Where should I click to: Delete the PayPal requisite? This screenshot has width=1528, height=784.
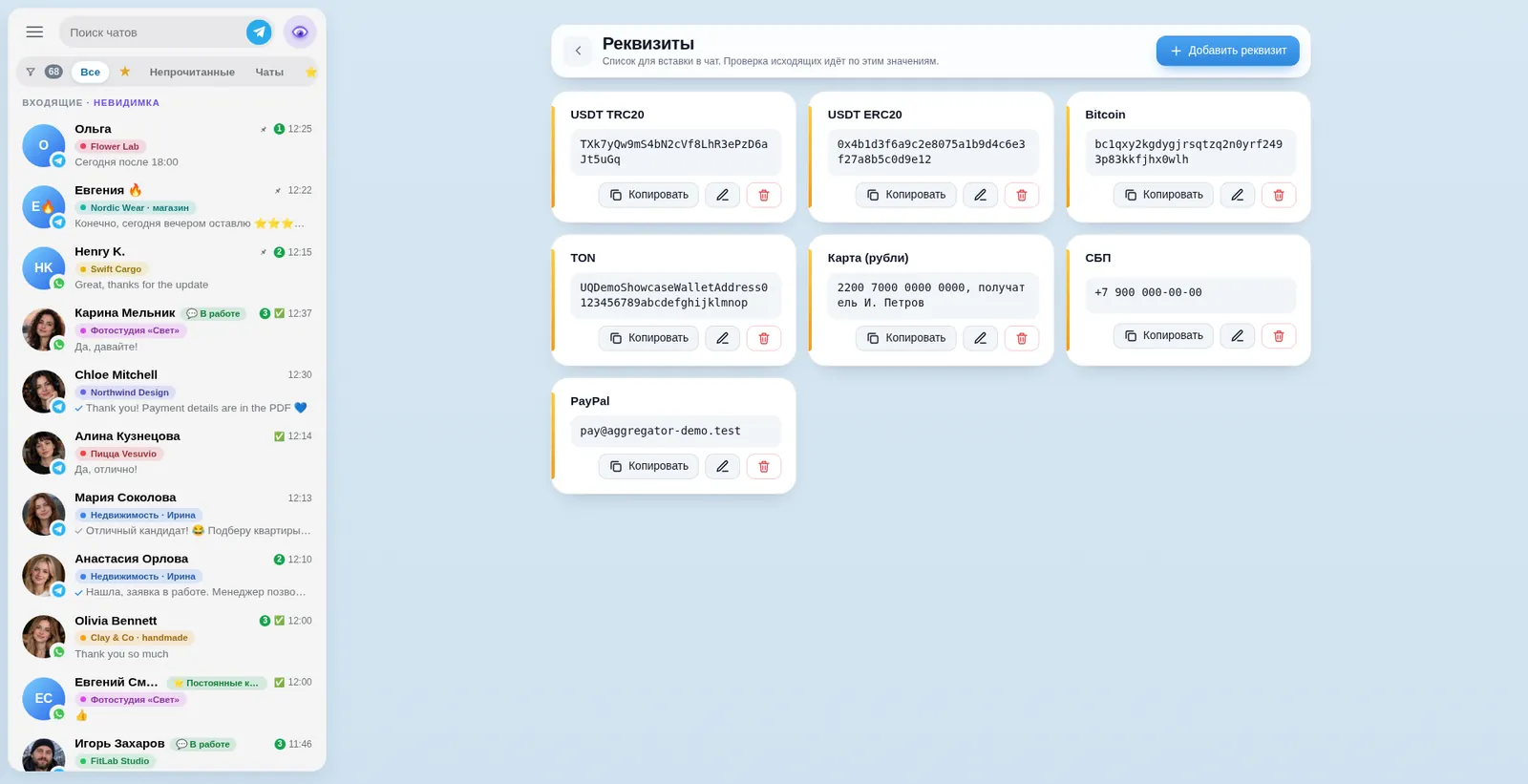pyautogui.click(x=764, y=466)
